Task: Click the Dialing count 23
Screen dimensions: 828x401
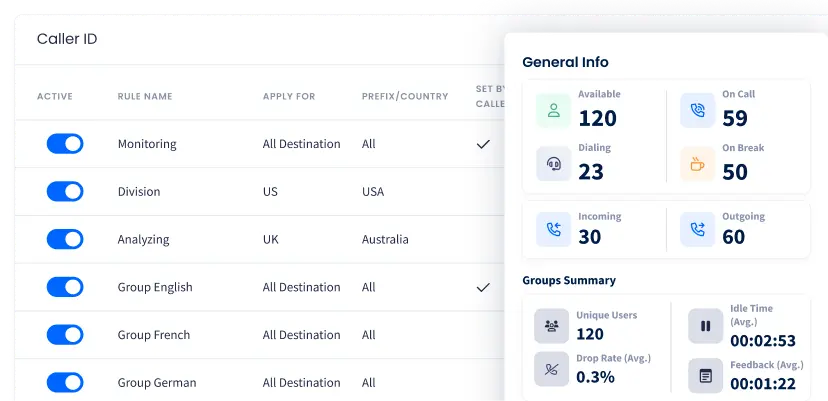Action: (591, 172)
